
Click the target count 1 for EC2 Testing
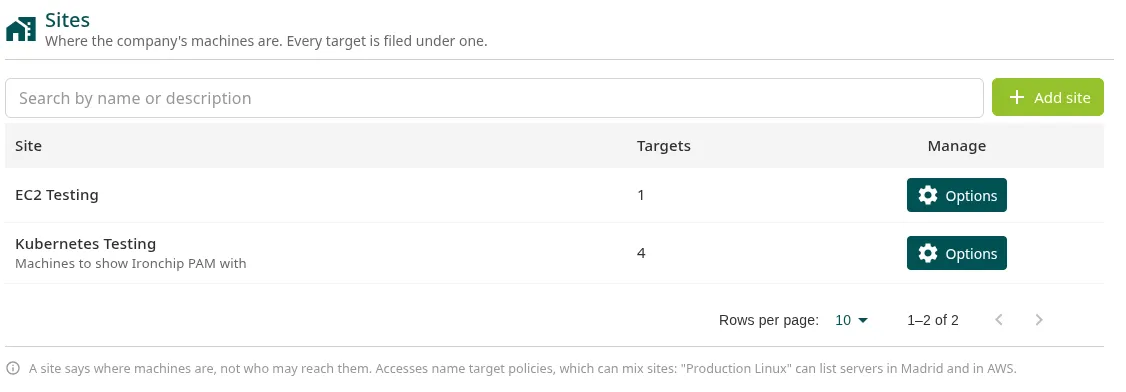(641, 195)
